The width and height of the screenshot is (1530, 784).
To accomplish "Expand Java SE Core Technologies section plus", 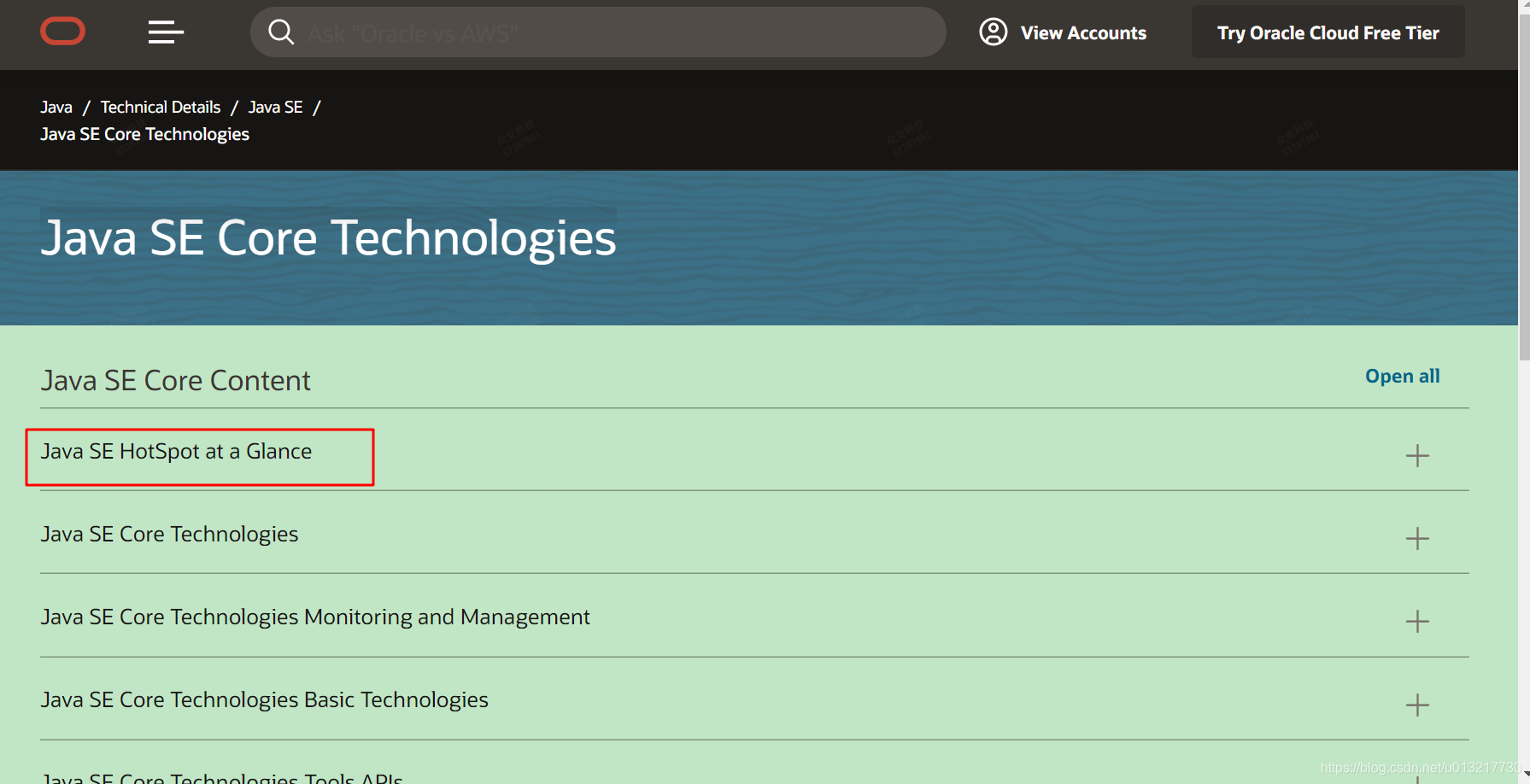I will coord(1417,538).
